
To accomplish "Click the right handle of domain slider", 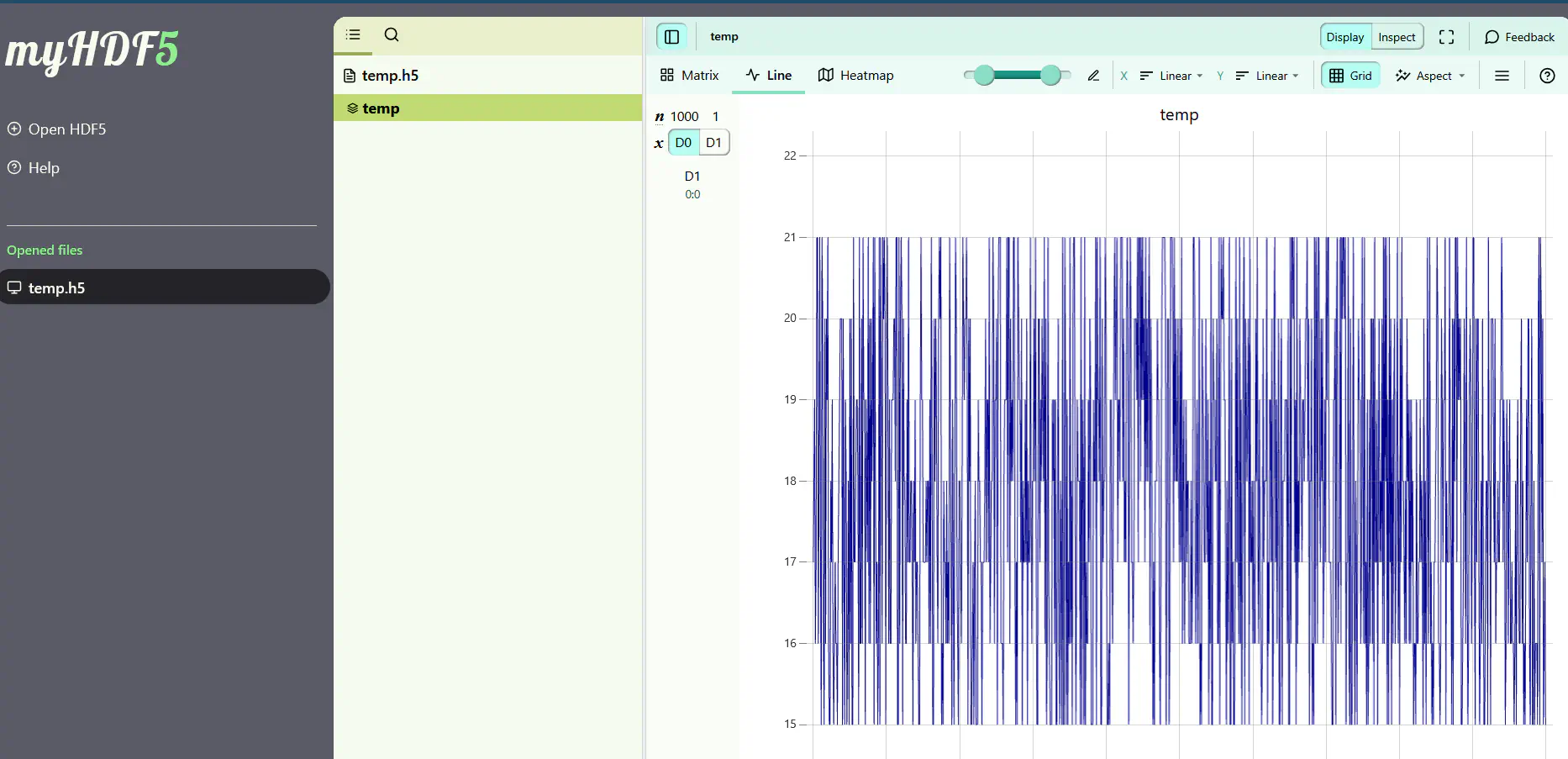I will (x=1050, y=76).
